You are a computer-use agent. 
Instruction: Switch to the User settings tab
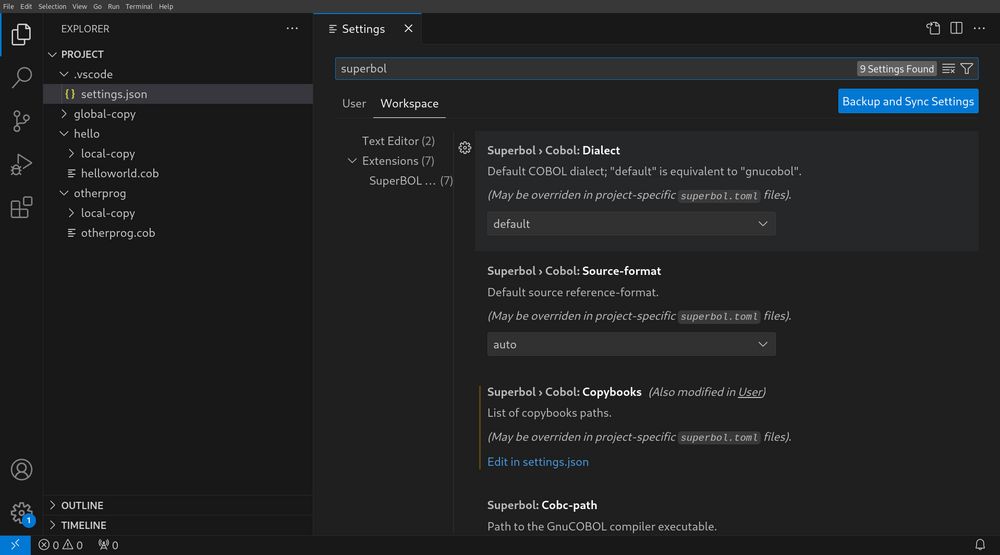click(354, 104)
